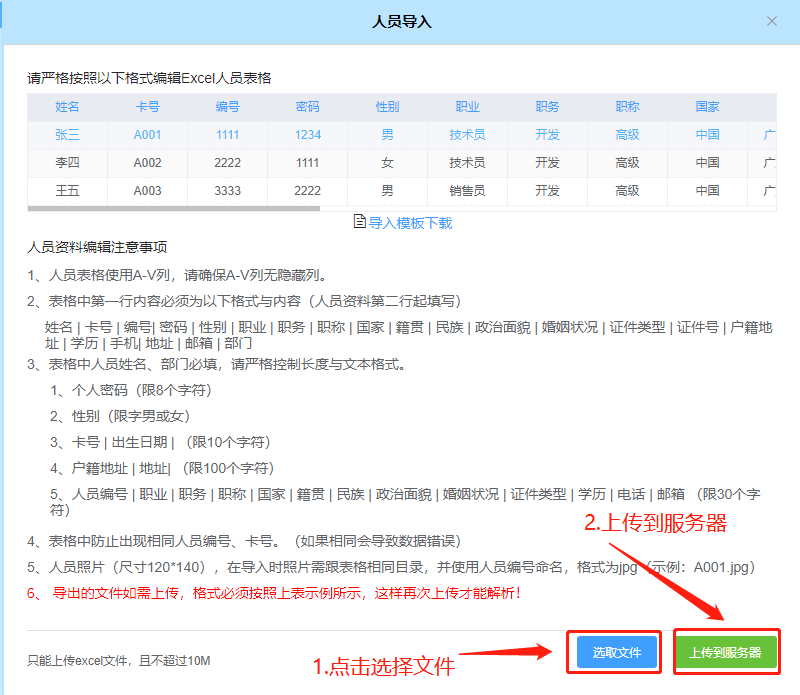The width and height of the screenshot is (800, 695).
Task: Select the 张三 row name cell
Action: coord(67,135)
